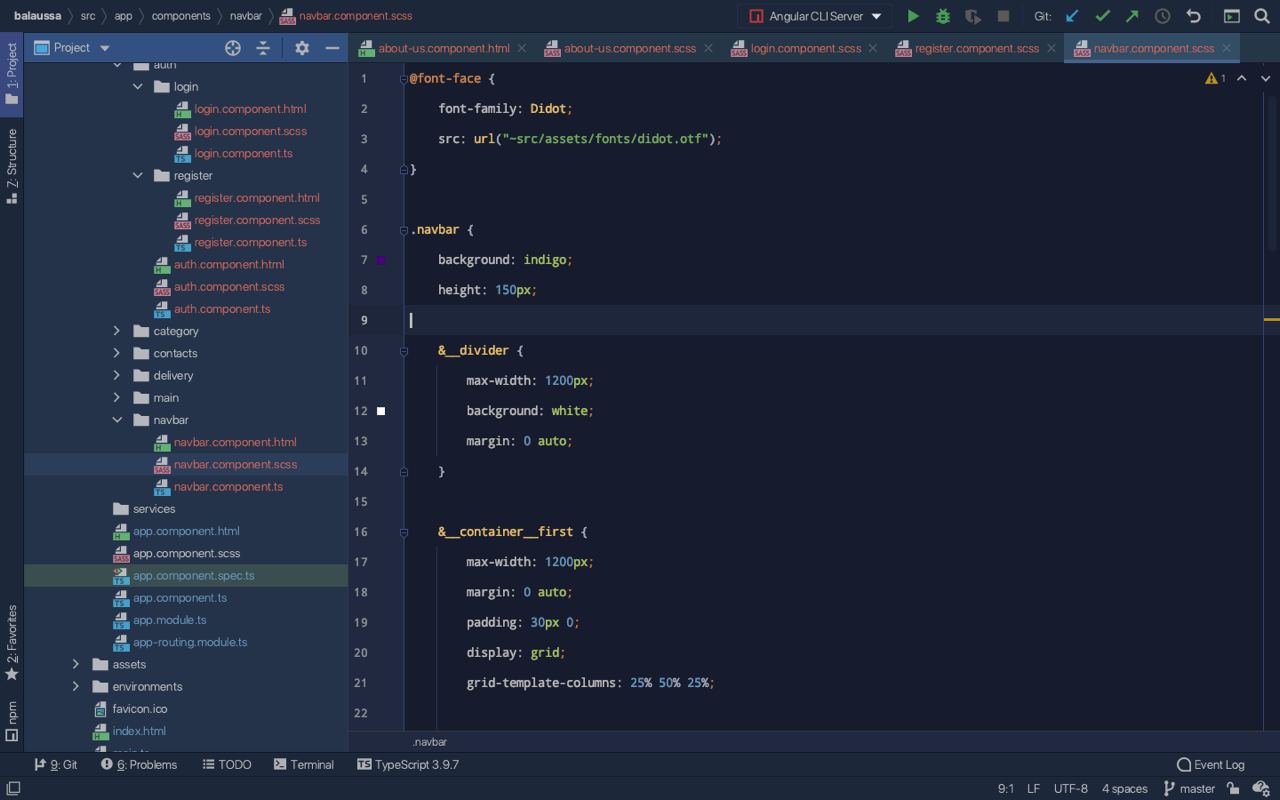1280x800 pixels.
Task: Toggle the 1: Project side tab
Action: [12, 74]
